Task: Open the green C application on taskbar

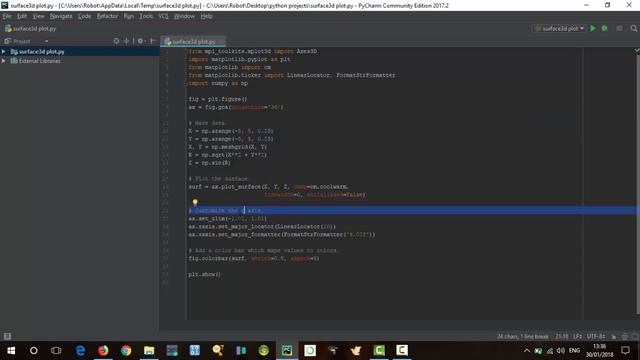Action: [379, 350]
